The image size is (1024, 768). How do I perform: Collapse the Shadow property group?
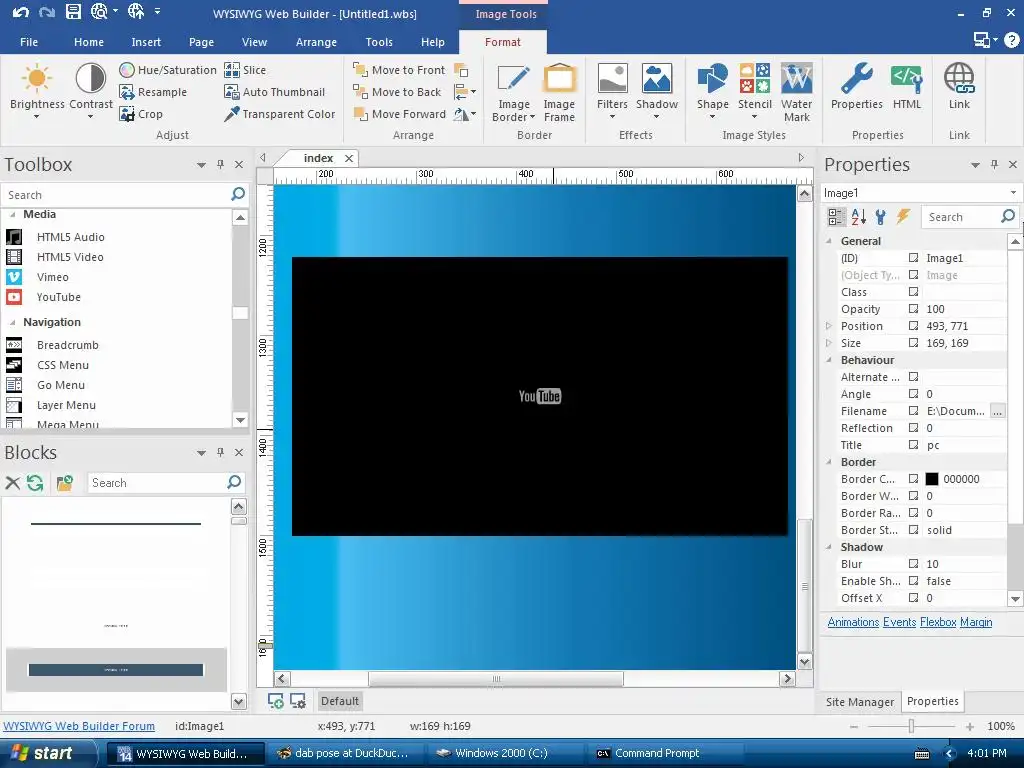click(829, 547)
